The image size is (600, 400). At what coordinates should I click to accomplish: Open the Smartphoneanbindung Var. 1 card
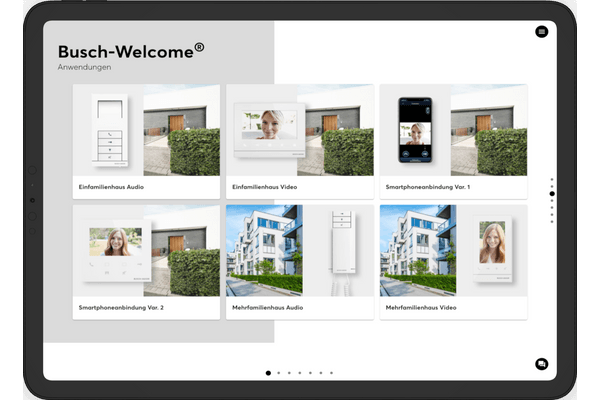point(453,141)
